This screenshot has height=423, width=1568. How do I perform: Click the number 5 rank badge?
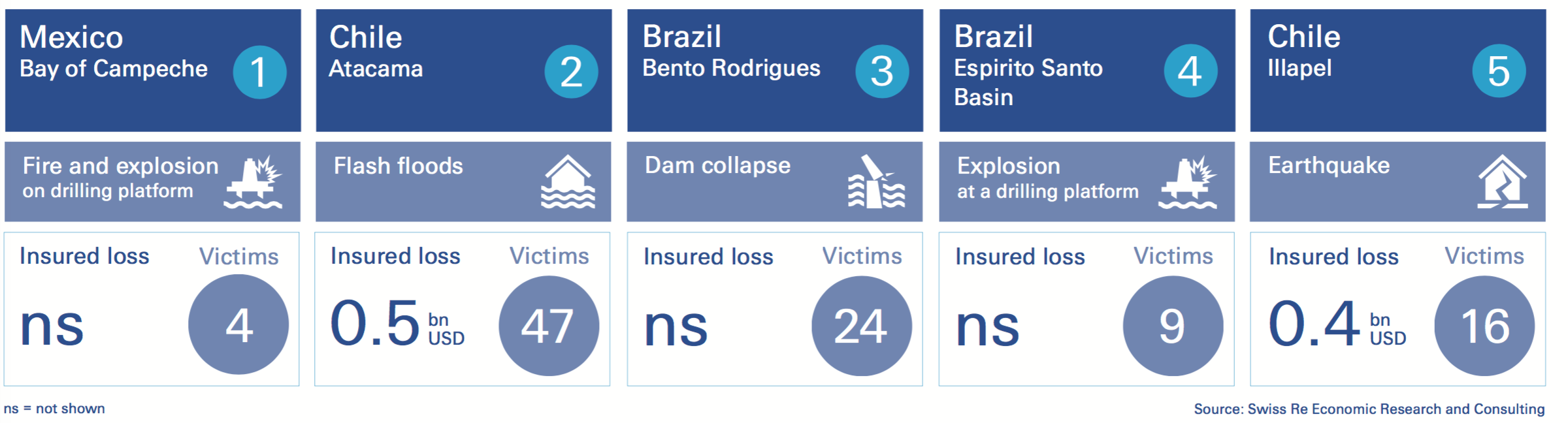pos(1499,71)
